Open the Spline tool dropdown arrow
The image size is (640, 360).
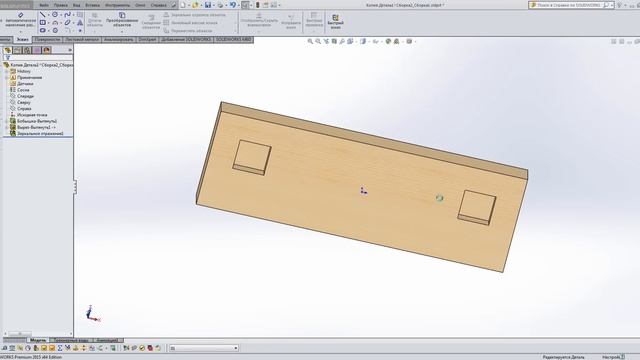[73, 15]
